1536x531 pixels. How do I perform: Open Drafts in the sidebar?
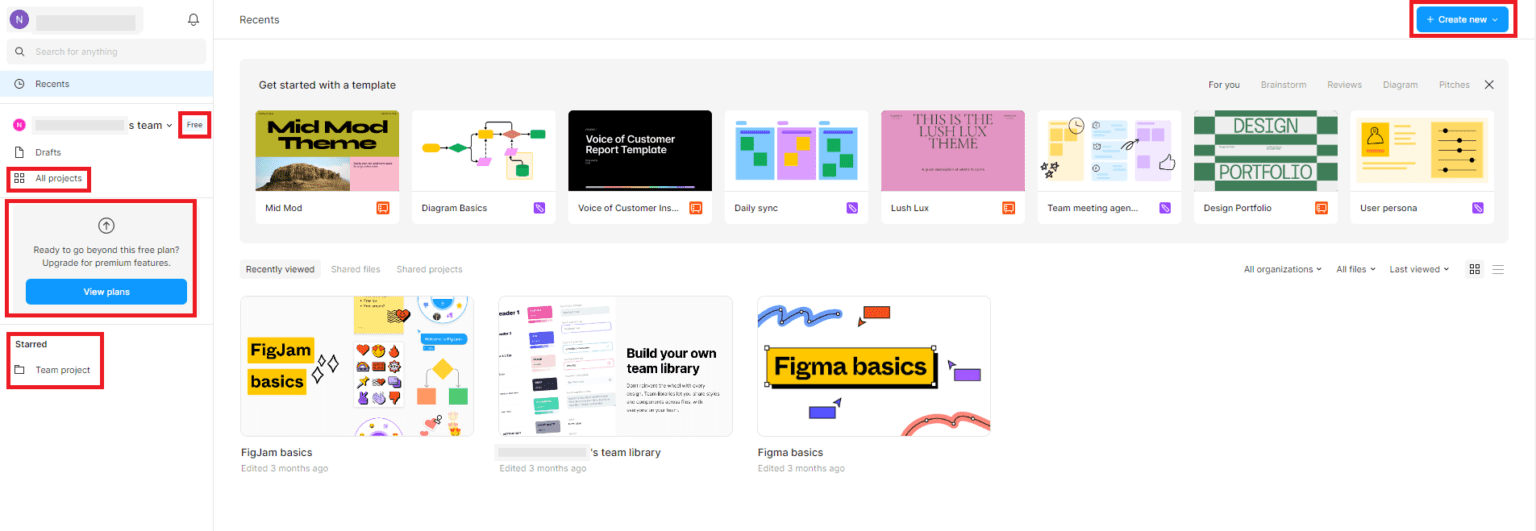(x=106, y=152)
